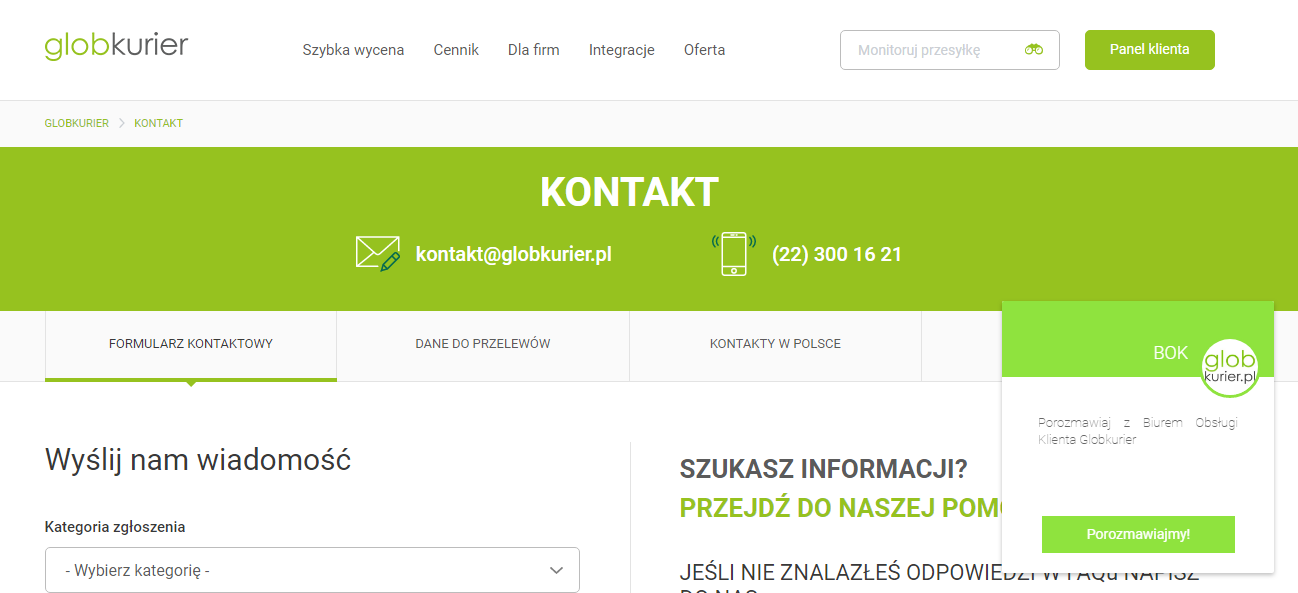This screenshot has height=593, width=1298.
Task: Click the breadcrumb chevron separator
Action: tap(121, 123)
